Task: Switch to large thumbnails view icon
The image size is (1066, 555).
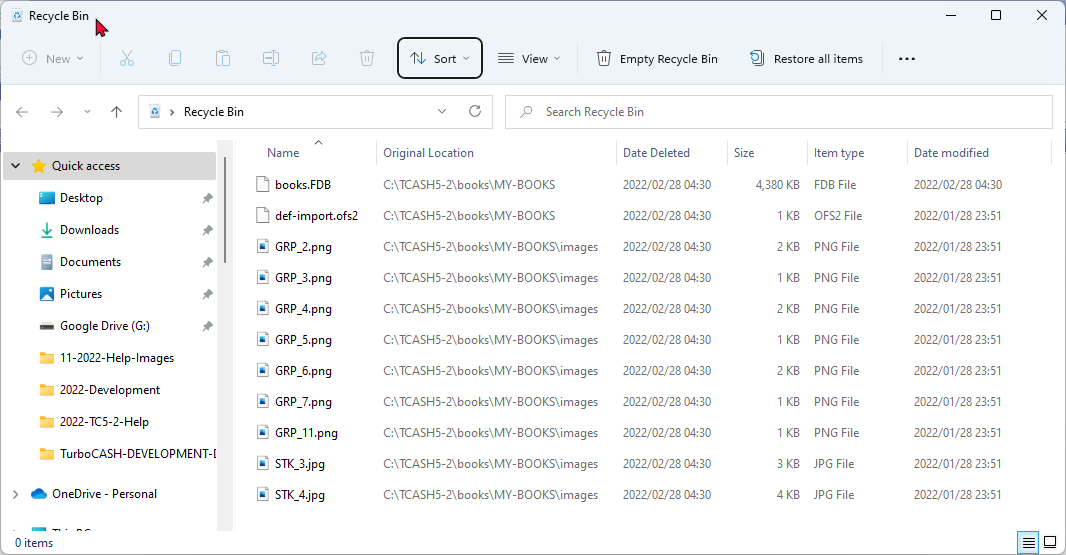Action: 1050,543
